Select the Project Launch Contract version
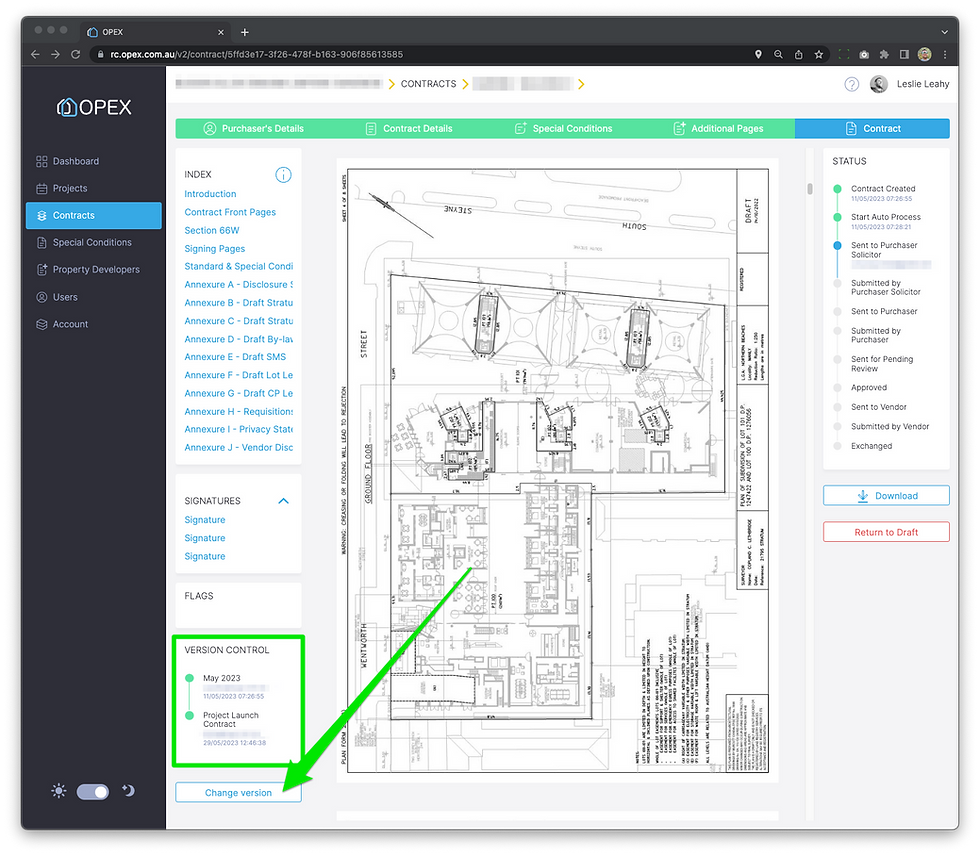Image resolution: width=980 pixels, height=856 pixels. click(230, 720)
